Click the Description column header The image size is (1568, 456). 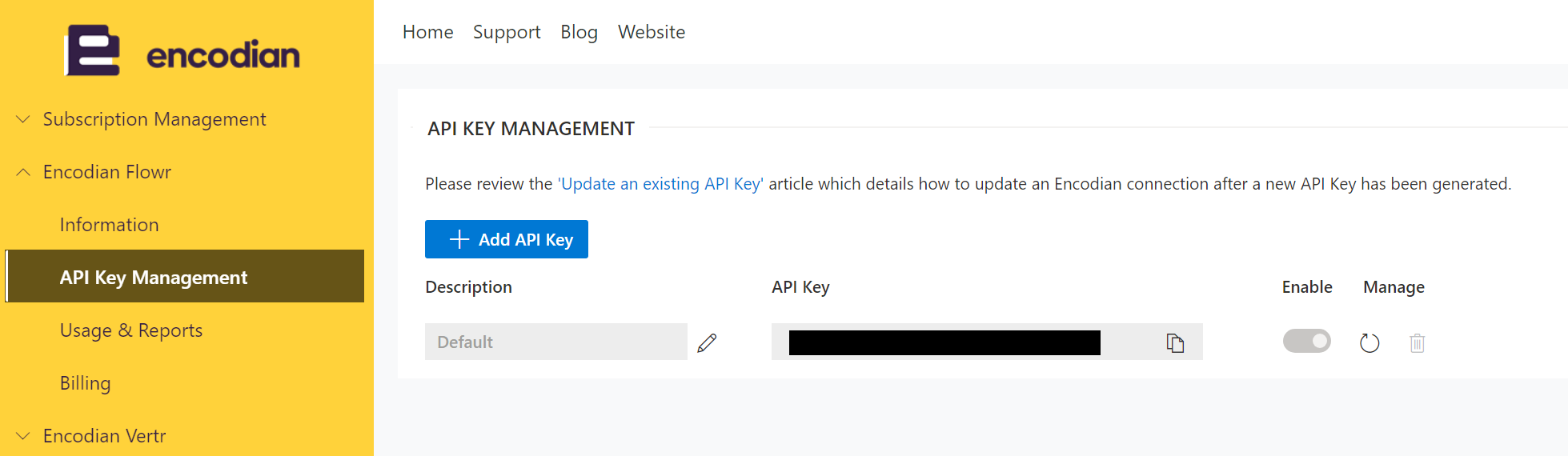(x=468, y=287)
